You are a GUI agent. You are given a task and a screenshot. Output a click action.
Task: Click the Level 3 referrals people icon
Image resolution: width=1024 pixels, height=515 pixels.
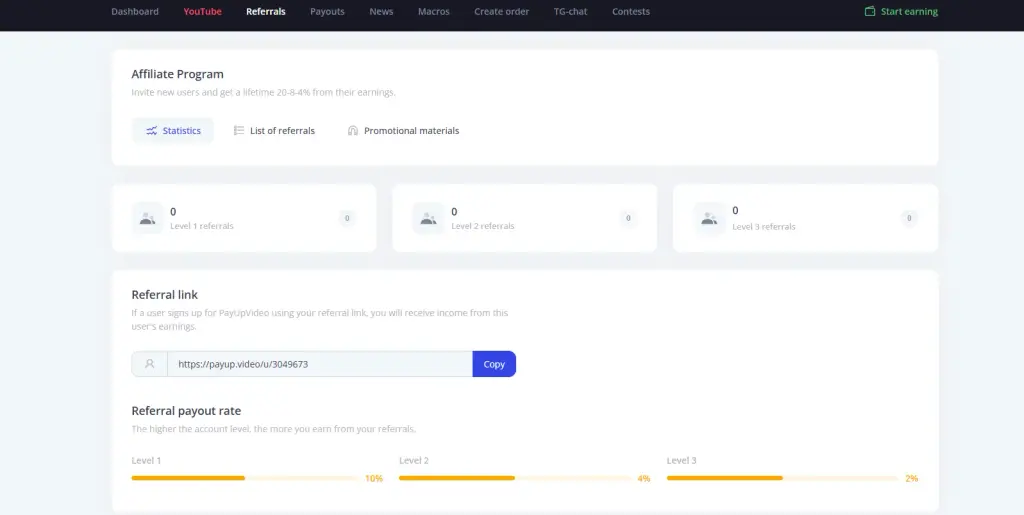[x=709, y=218]
